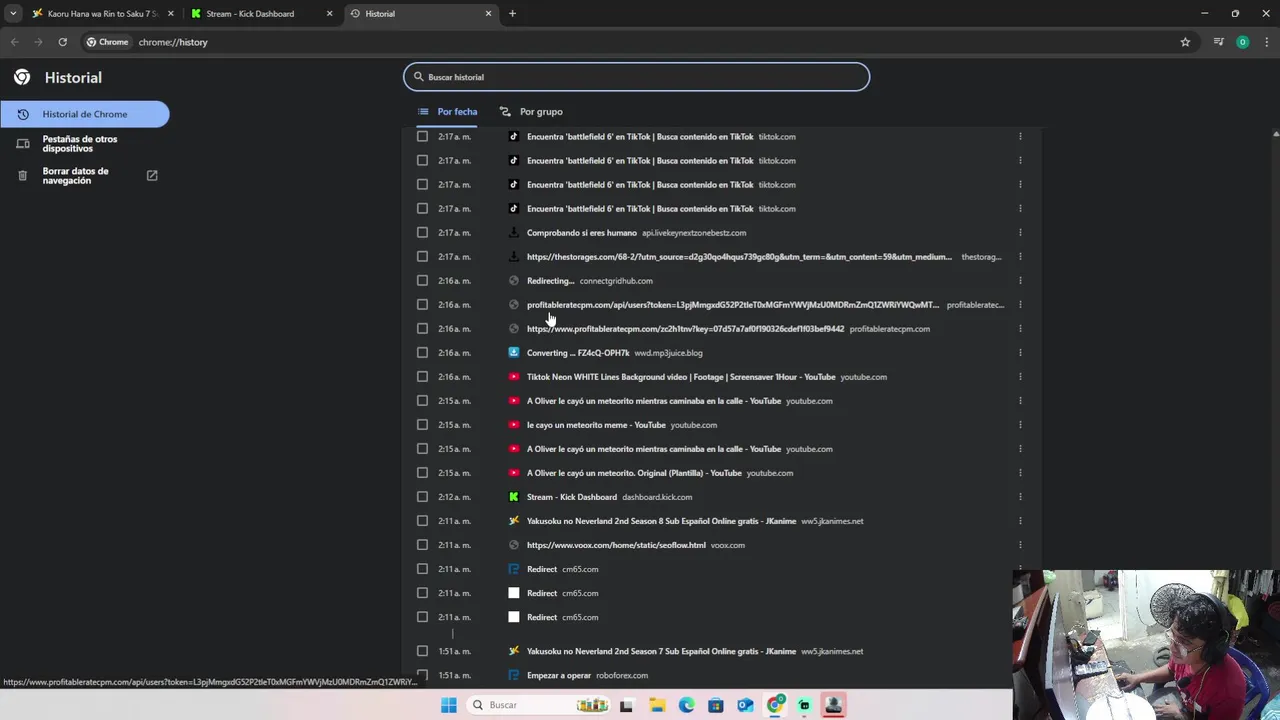Open File Explorer from the taskbar
The image size is (1280, 720).
[657, 705]
